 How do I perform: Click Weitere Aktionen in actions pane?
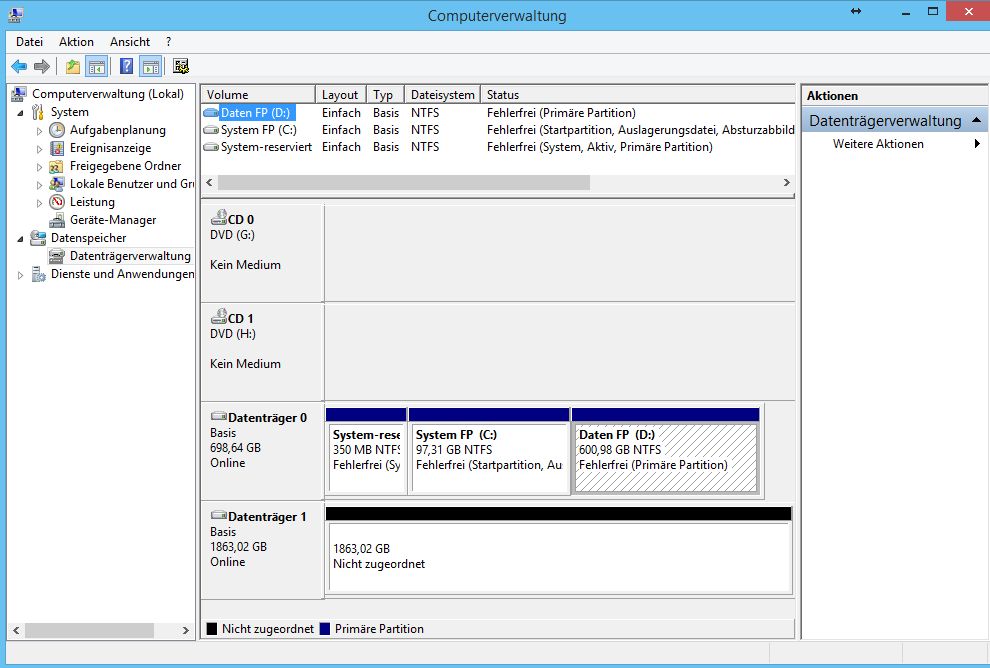[x=878, y=144]
